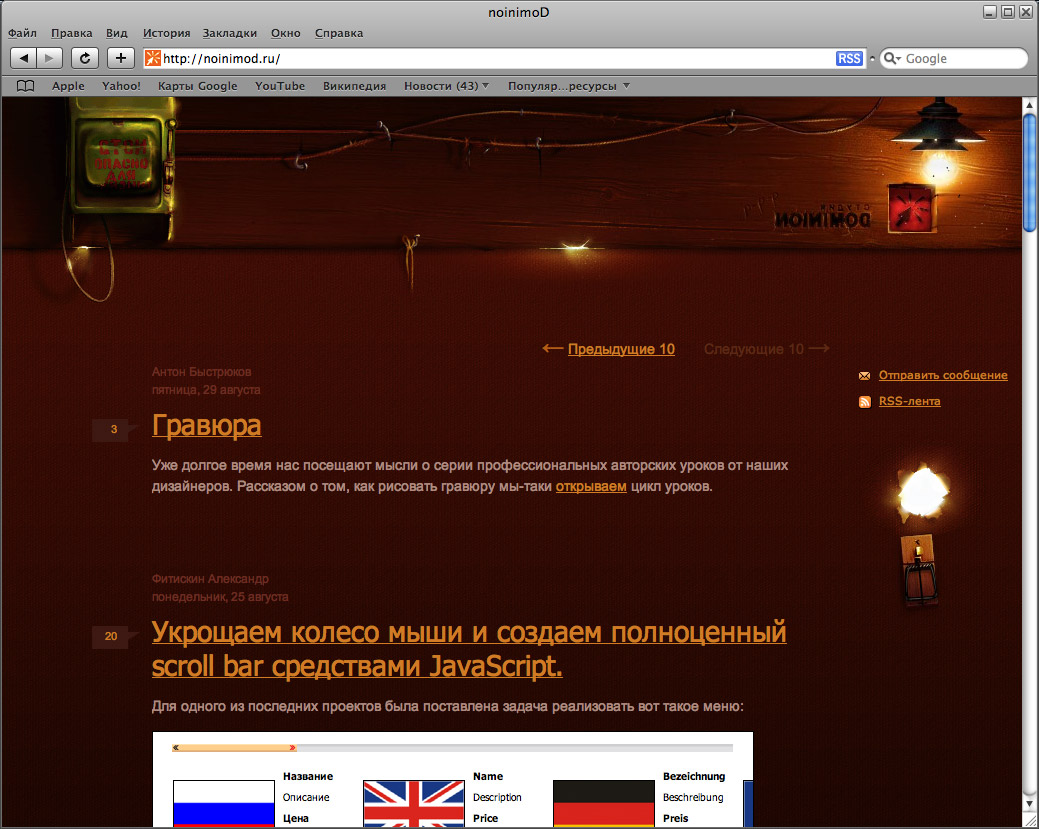Click the browser Forward arrow button
1039x829 pixels.
point(49,58)
